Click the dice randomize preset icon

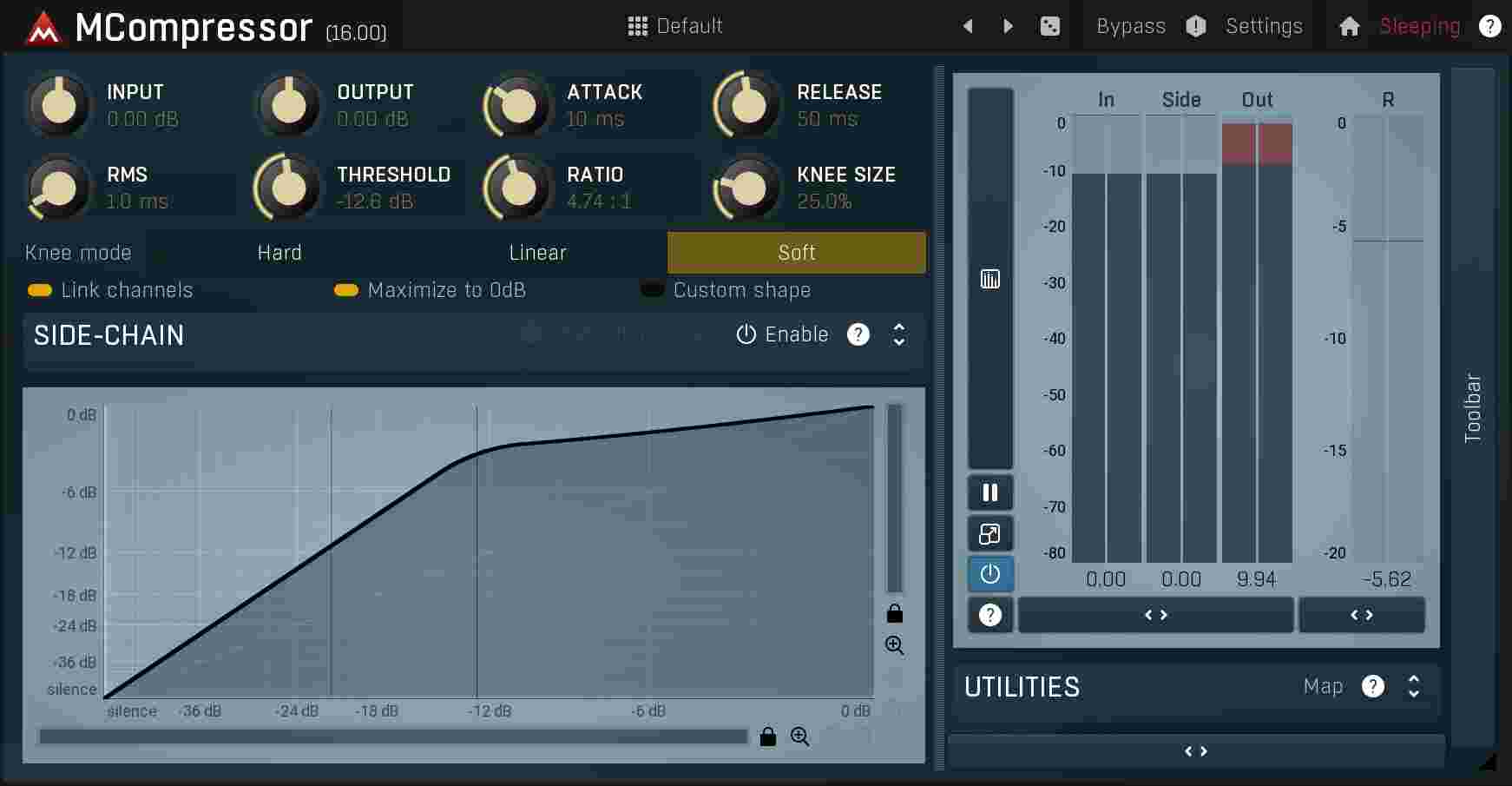click(x=1049, y=26)
